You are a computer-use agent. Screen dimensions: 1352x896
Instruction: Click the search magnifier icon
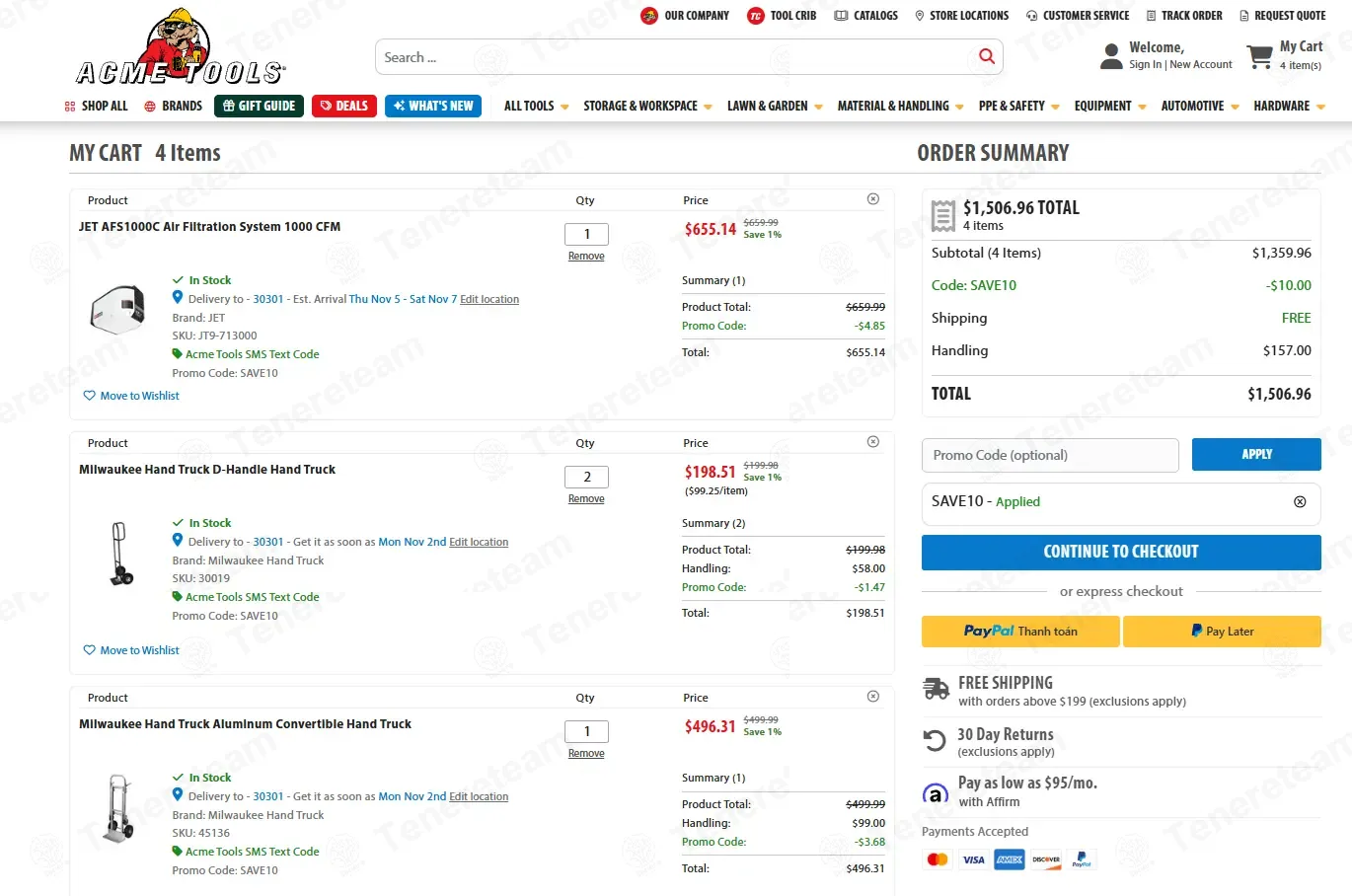[986, 56]
